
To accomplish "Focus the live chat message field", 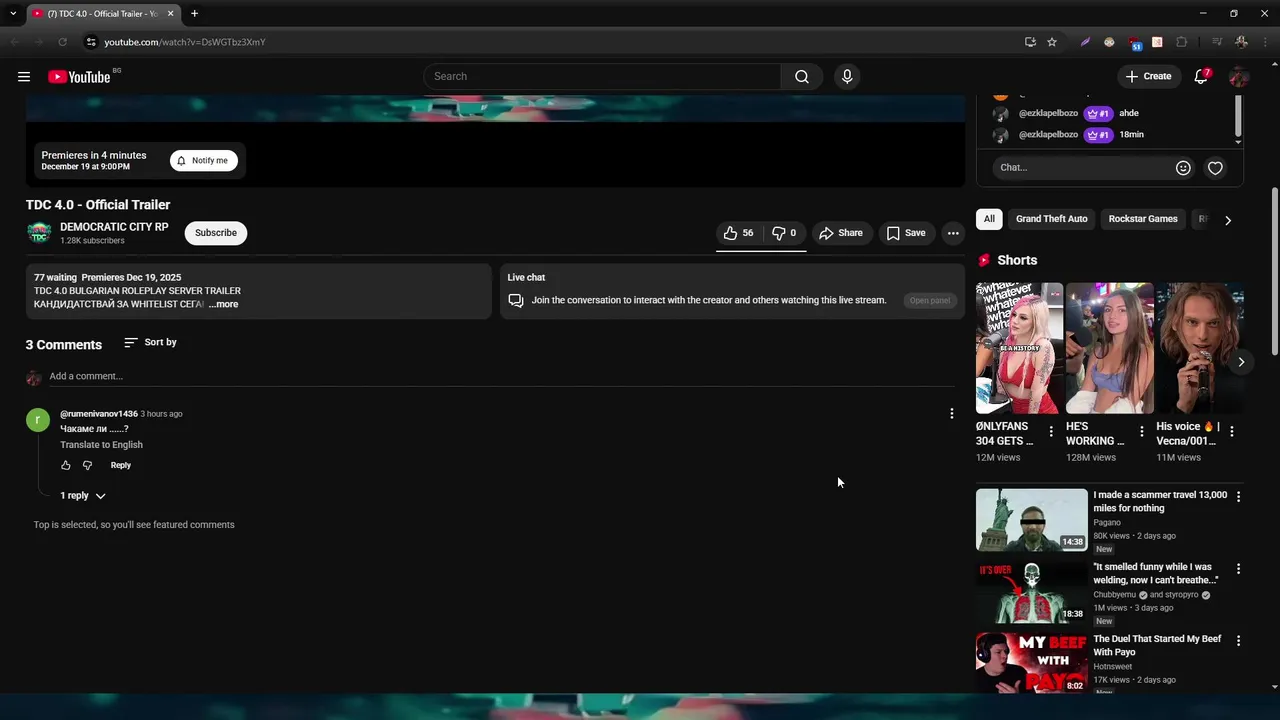I will [x=1083, y=168].
